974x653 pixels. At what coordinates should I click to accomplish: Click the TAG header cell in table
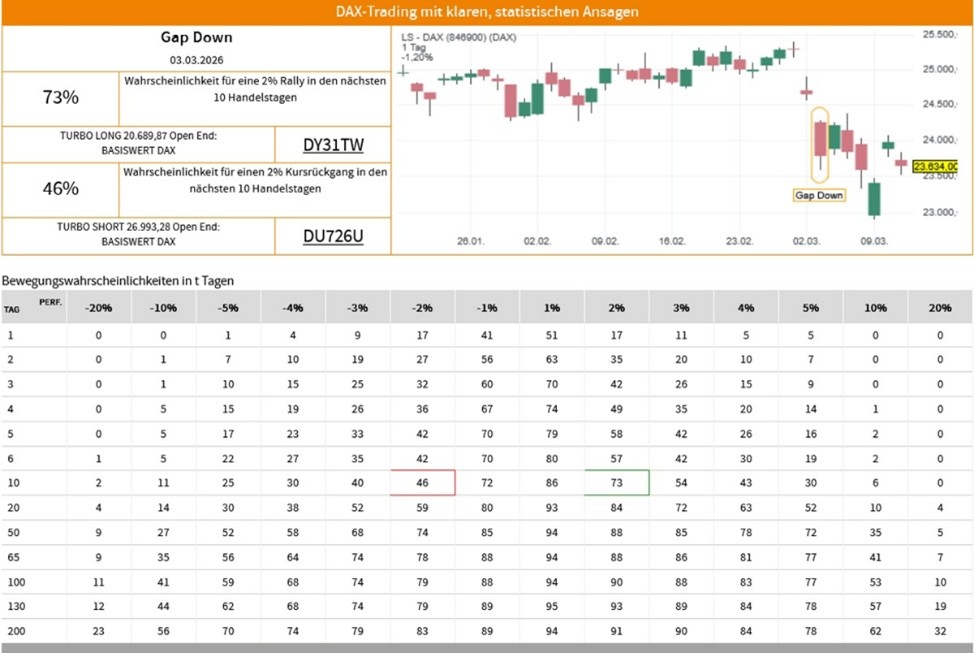click(12, 309)
